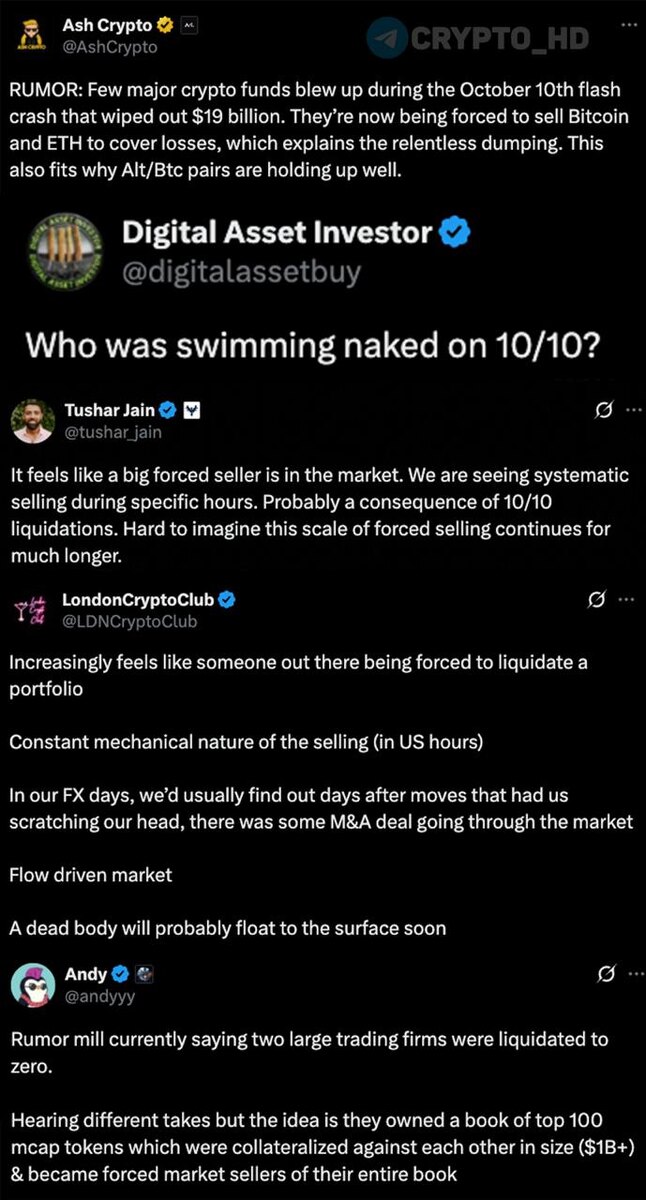The image size is (646, 1200).
Task: Click Andy's verified badge
Action: coord(120,974)
